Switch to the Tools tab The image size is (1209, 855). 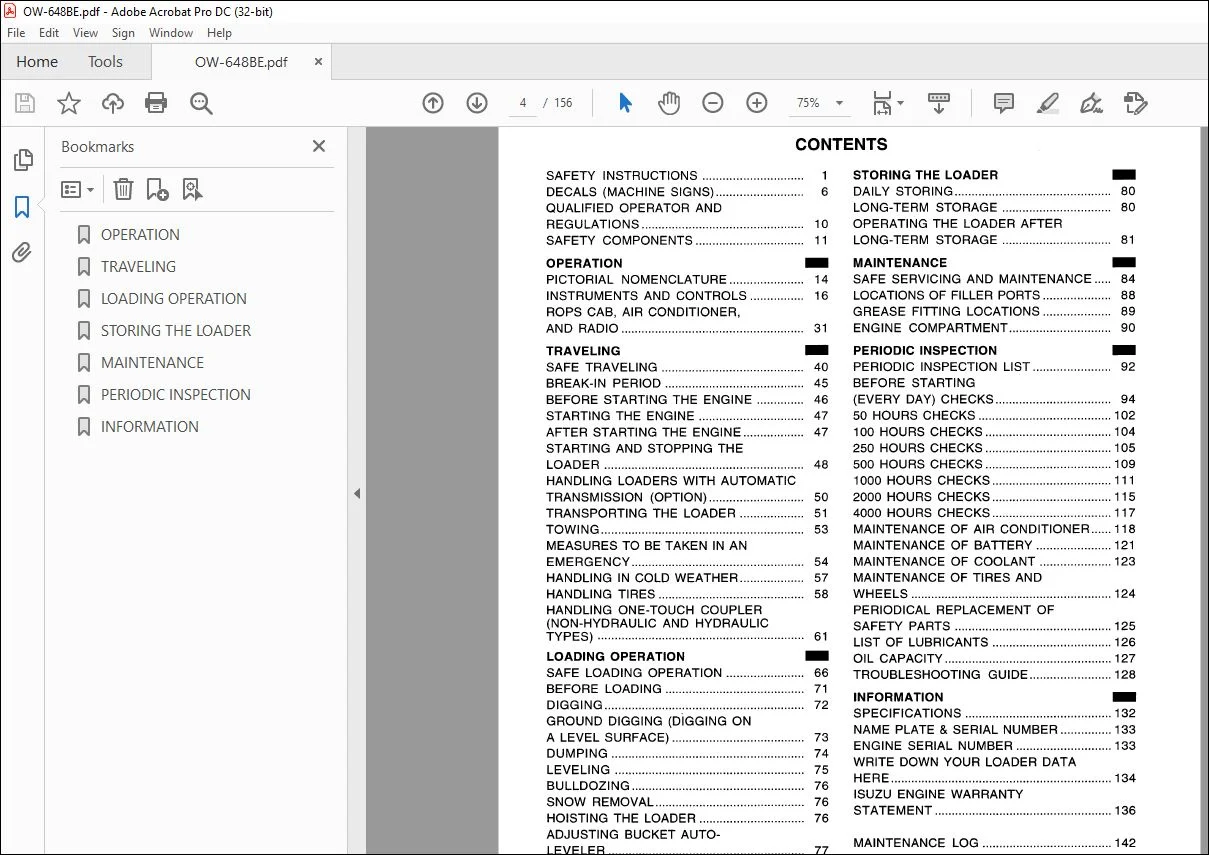(105, 62)
